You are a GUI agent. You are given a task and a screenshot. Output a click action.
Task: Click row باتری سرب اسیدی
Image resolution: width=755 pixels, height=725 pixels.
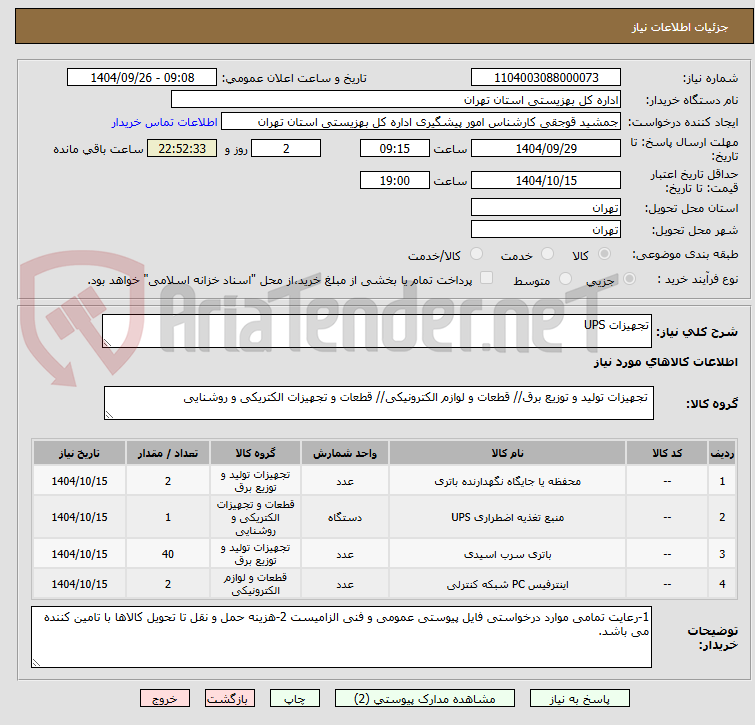pos(385,554)
